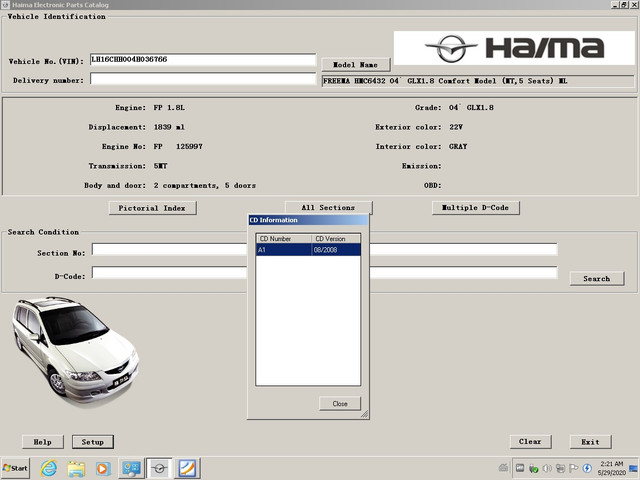Click the Clear button
This screenshot has width=640, height=480.
[530, 442]
